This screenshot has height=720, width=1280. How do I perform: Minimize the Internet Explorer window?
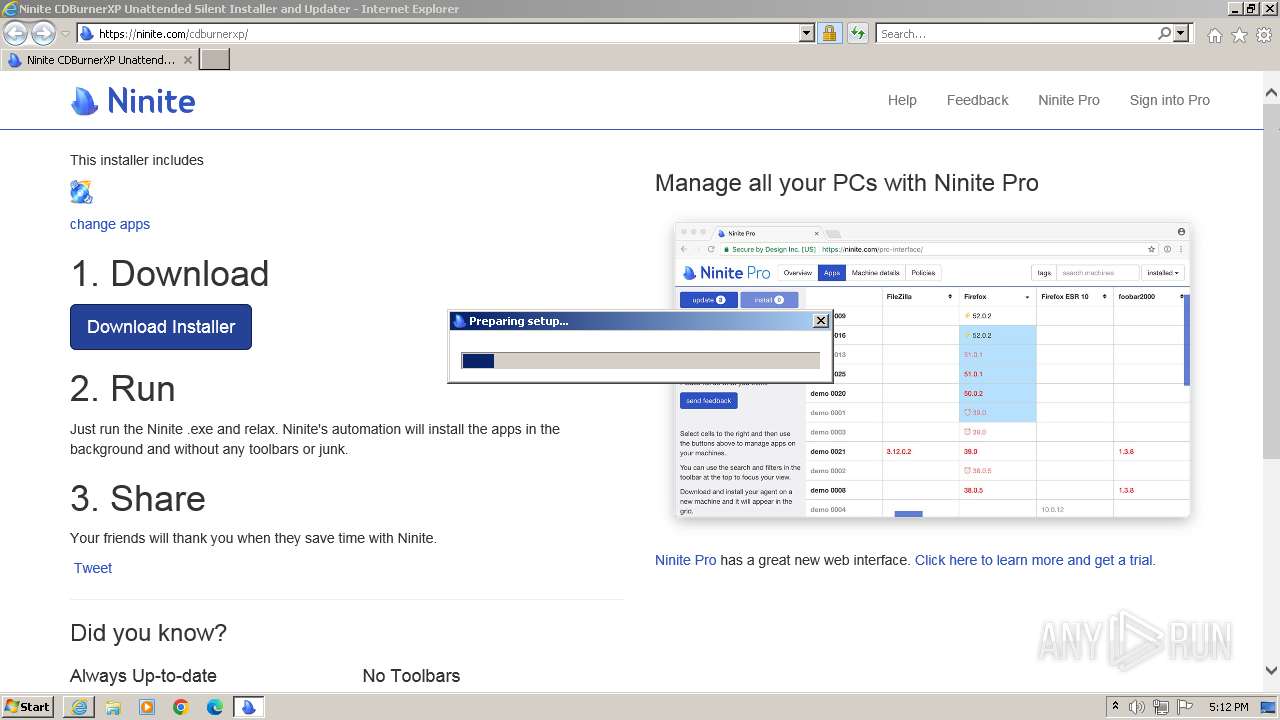click(x=1235, y=8)
